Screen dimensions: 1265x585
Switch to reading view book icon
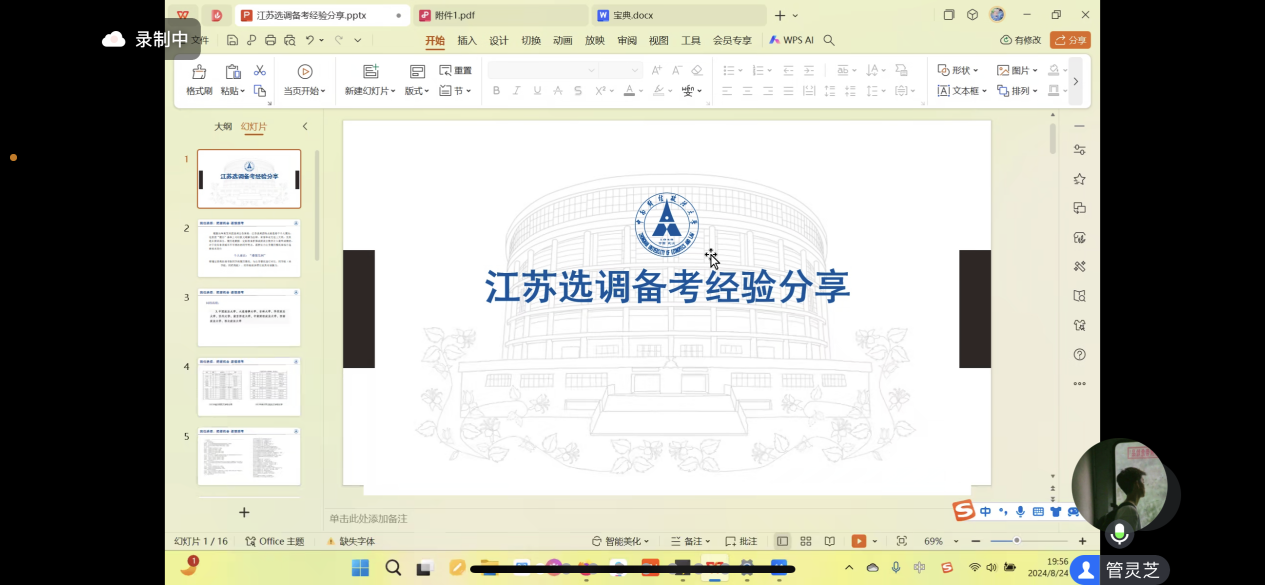pos(830,541)
